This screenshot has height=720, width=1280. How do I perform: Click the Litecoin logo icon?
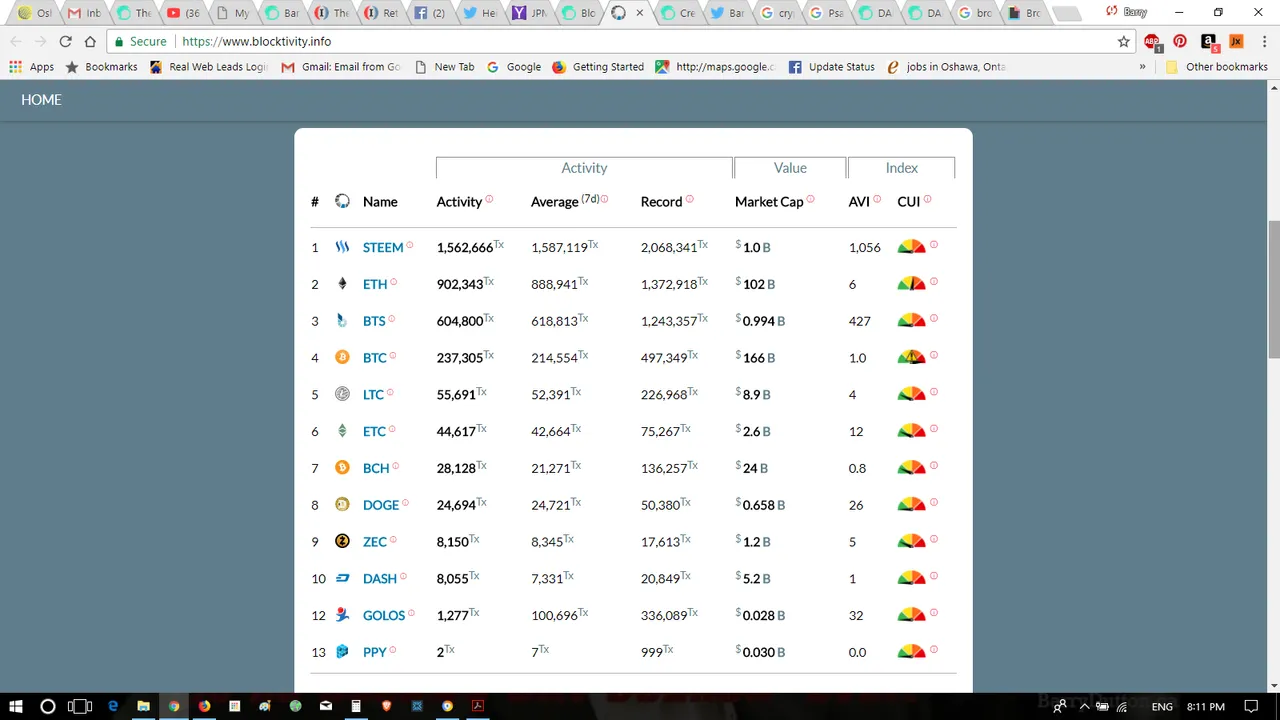(342, 394)
